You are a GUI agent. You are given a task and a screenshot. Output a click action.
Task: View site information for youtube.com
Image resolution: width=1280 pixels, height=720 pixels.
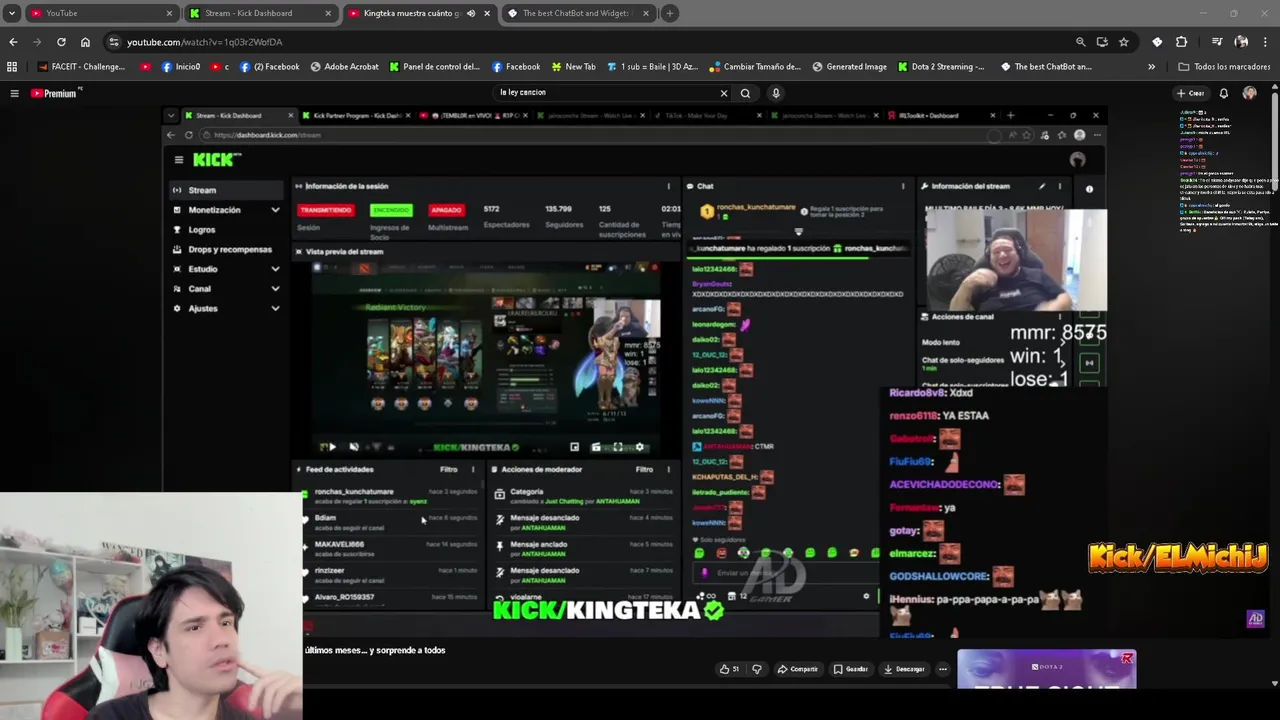pos(114,42)
